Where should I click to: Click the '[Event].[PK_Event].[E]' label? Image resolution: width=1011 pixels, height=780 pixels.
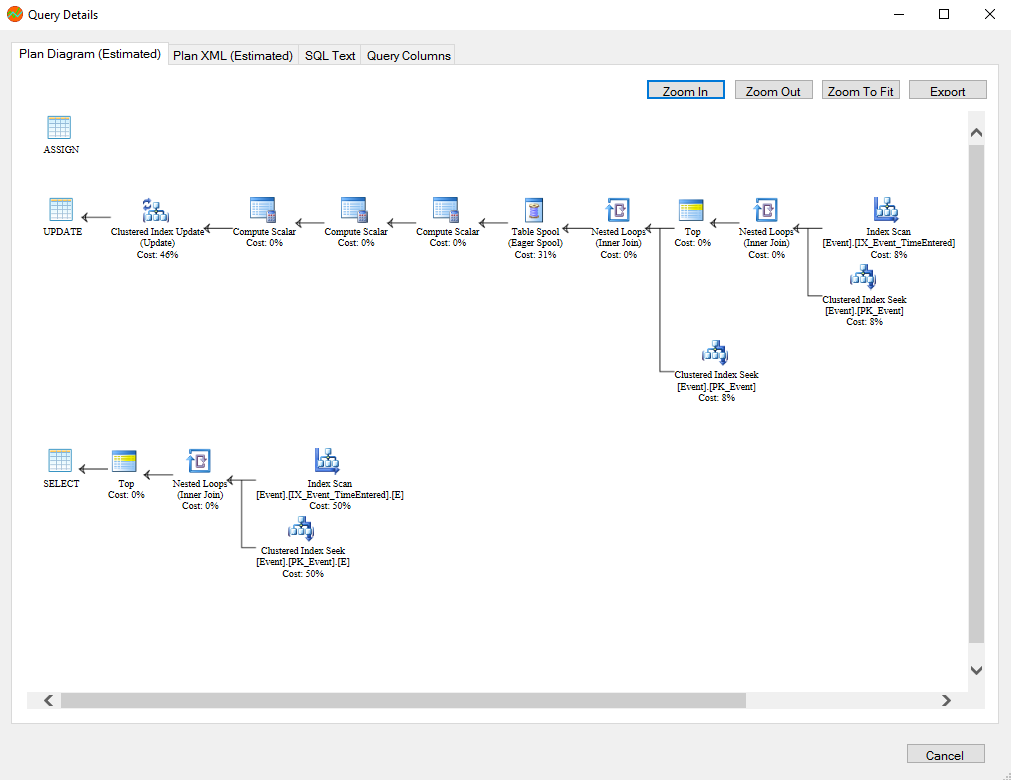click(303, 562)
